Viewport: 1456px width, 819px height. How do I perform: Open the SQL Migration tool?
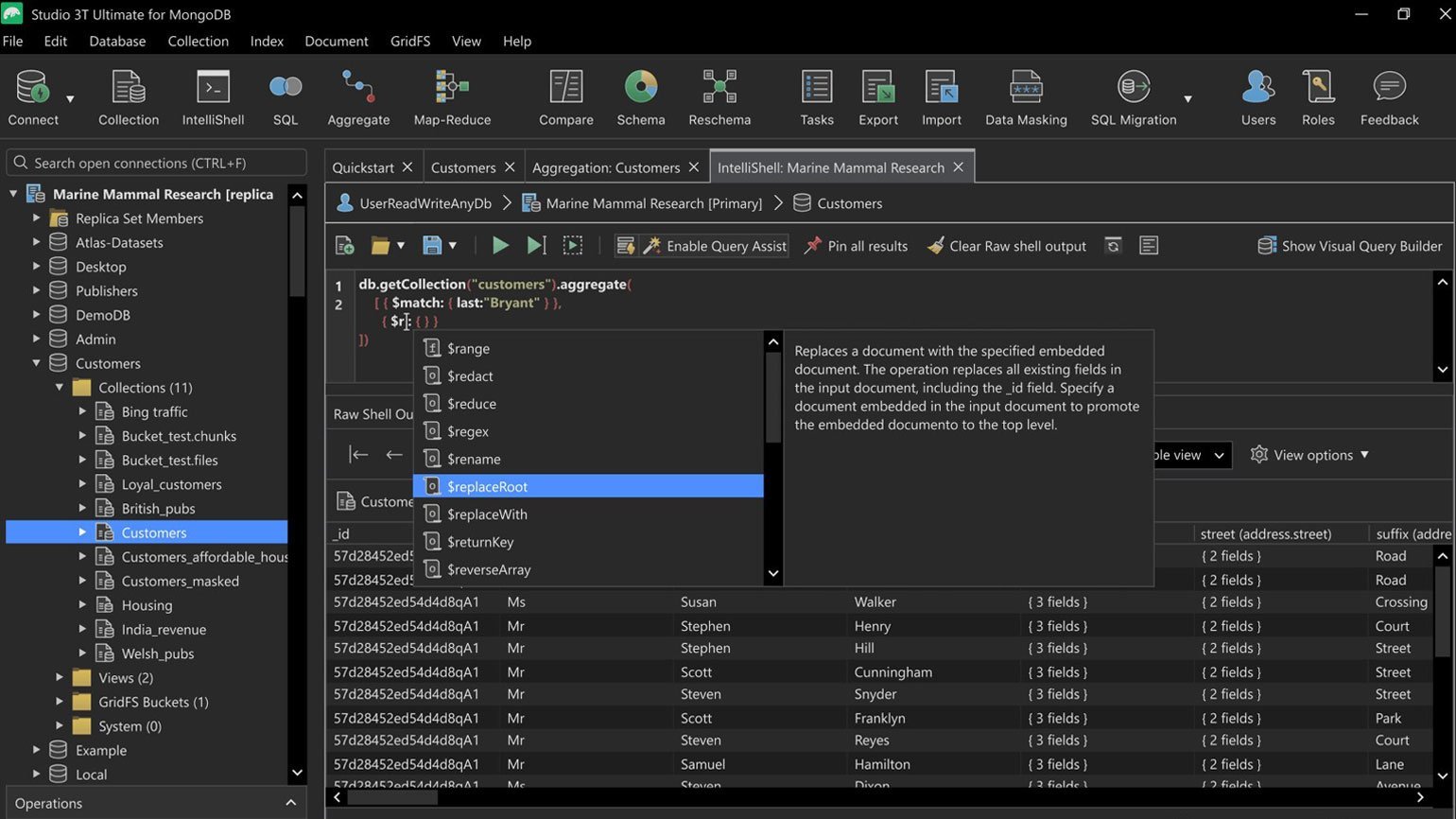pyautogui.click(x=1134, y=97)
